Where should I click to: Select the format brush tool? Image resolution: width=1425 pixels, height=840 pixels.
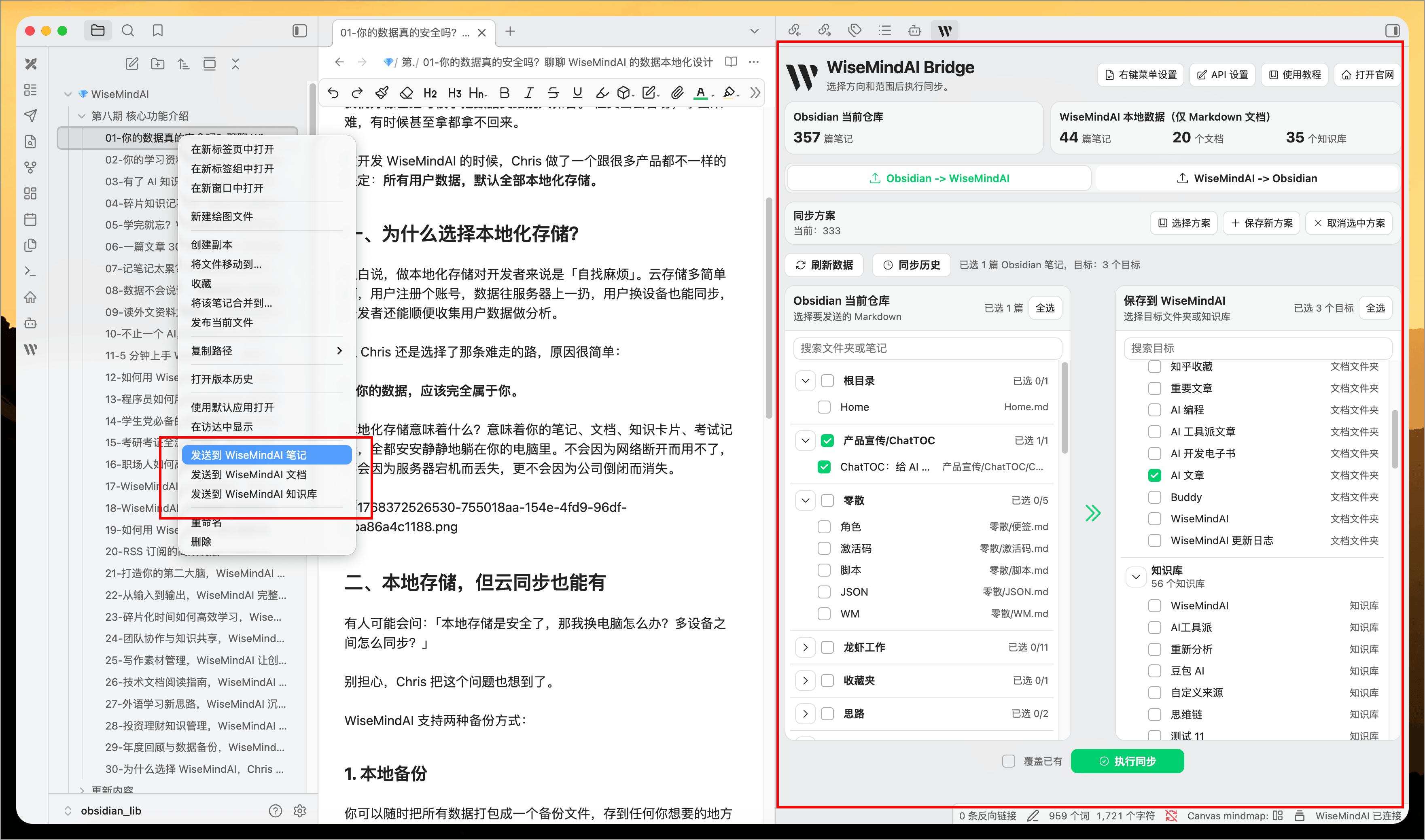(382, 93)
